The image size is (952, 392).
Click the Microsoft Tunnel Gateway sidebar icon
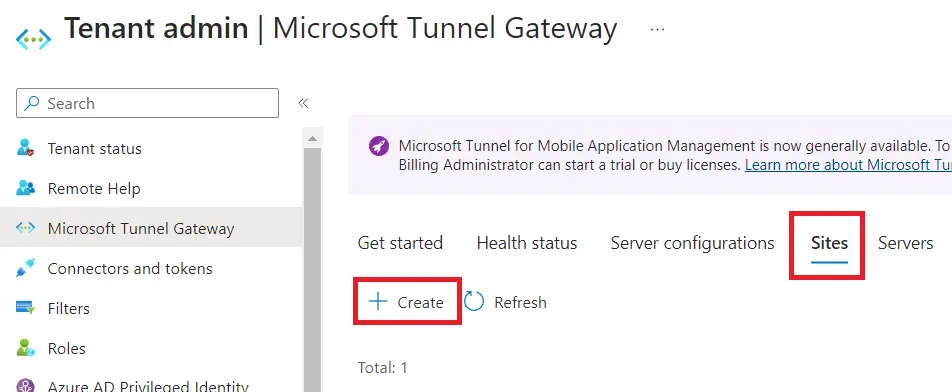[26, 228]
